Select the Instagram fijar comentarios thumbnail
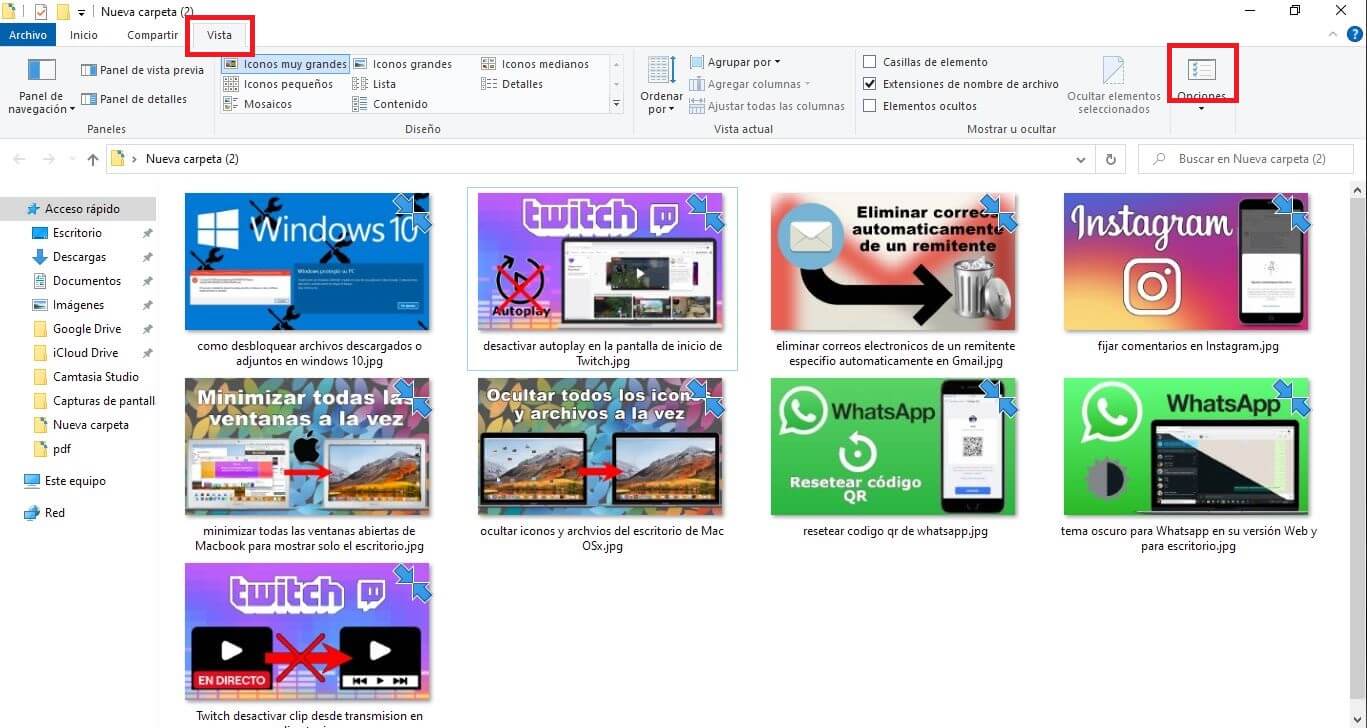1367x728 pixels. (x=1187, y=262)
